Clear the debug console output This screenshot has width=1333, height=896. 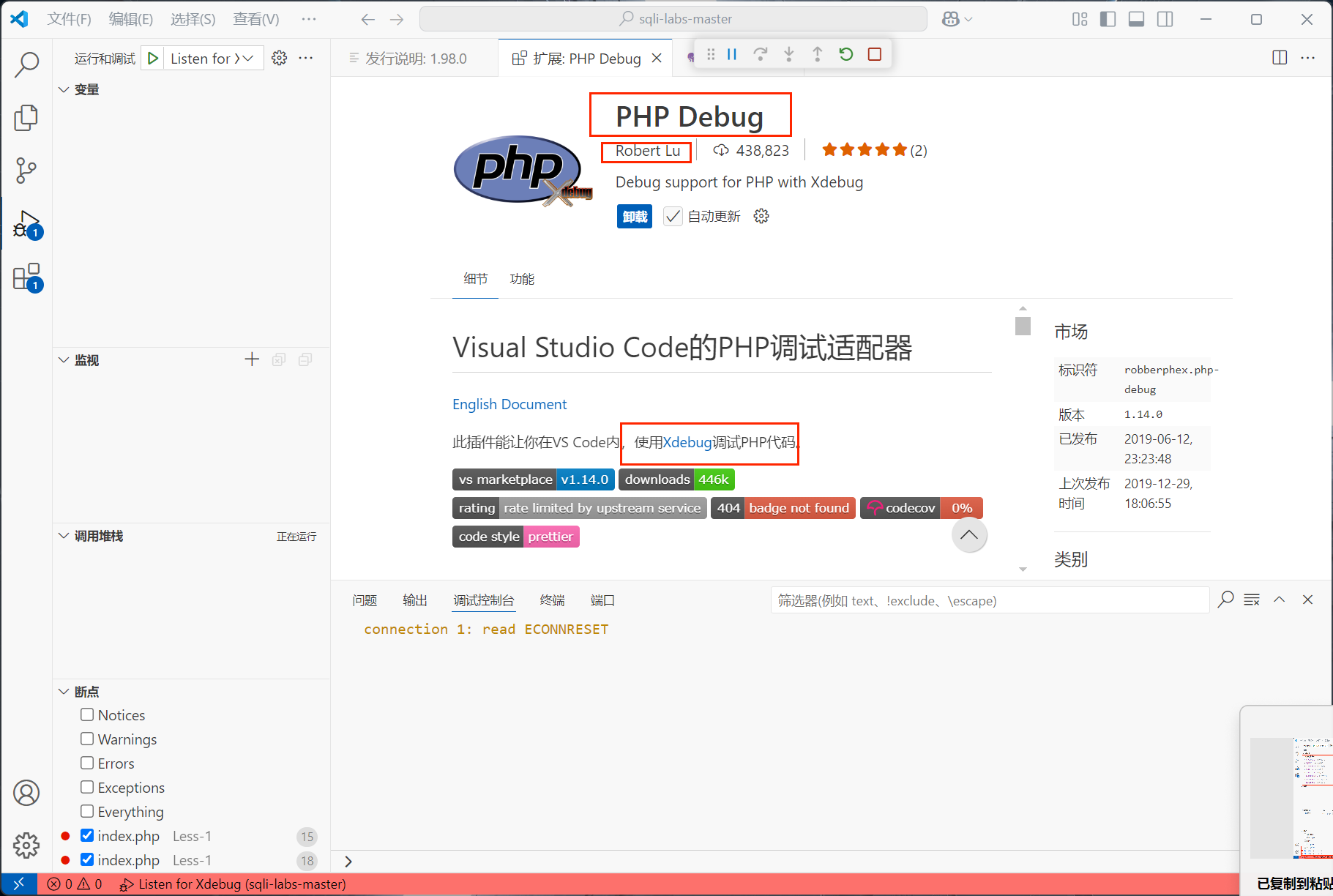pos(1252,600)
